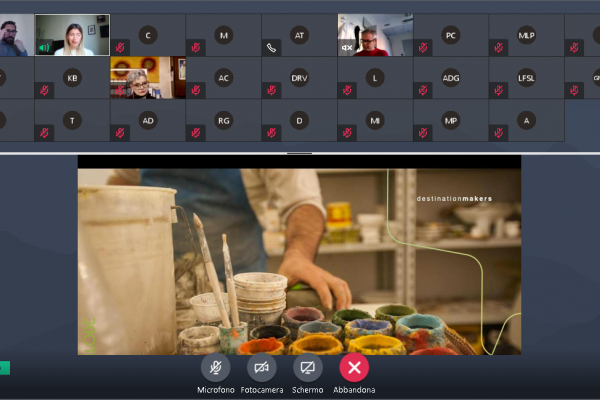Select participant tile C
This screenshot has width=600, height=400.
[x=148, y=35]
